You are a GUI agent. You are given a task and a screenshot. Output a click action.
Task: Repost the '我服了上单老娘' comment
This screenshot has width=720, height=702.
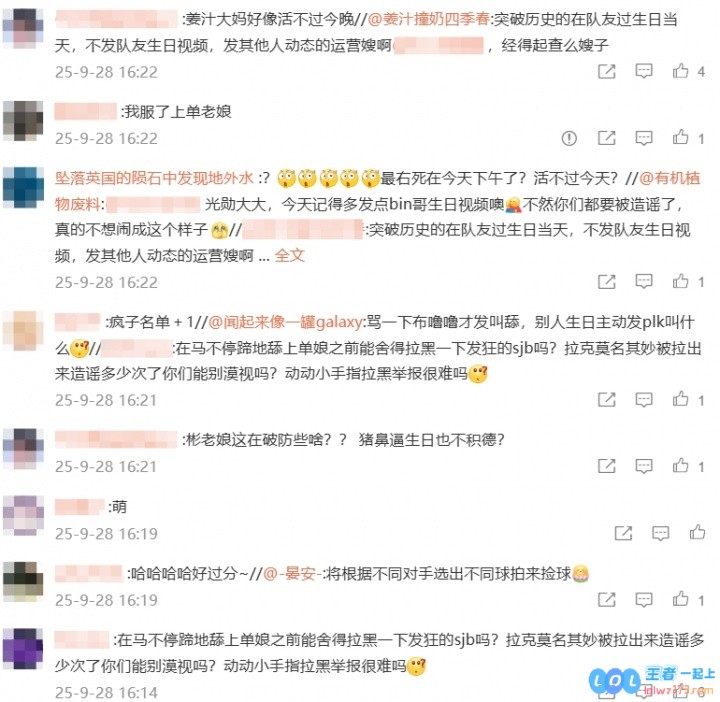pyautogui.click(x=607, y=138)
